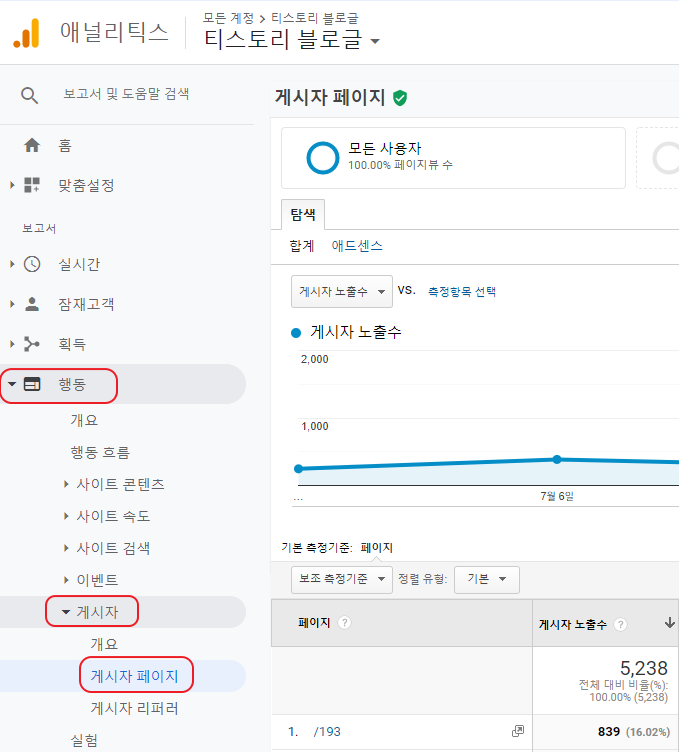Screen dimensions: 679x752
Task: Click the audience person icon
Action: (x=32, y=304)
